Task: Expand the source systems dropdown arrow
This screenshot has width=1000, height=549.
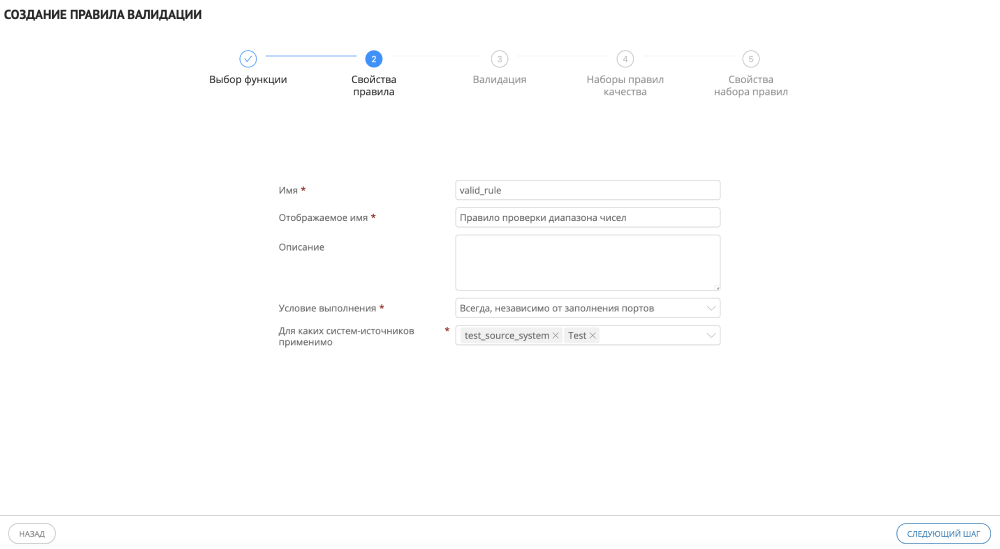Action: [x=711, y=336]
